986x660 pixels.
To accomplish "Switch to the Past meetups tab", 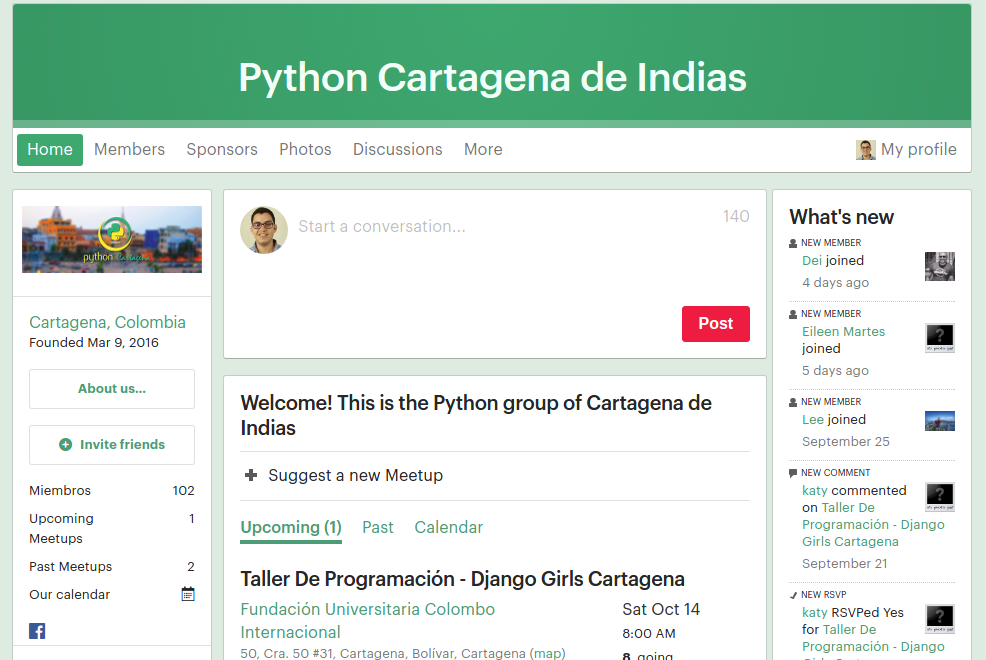I will point(377,527).
